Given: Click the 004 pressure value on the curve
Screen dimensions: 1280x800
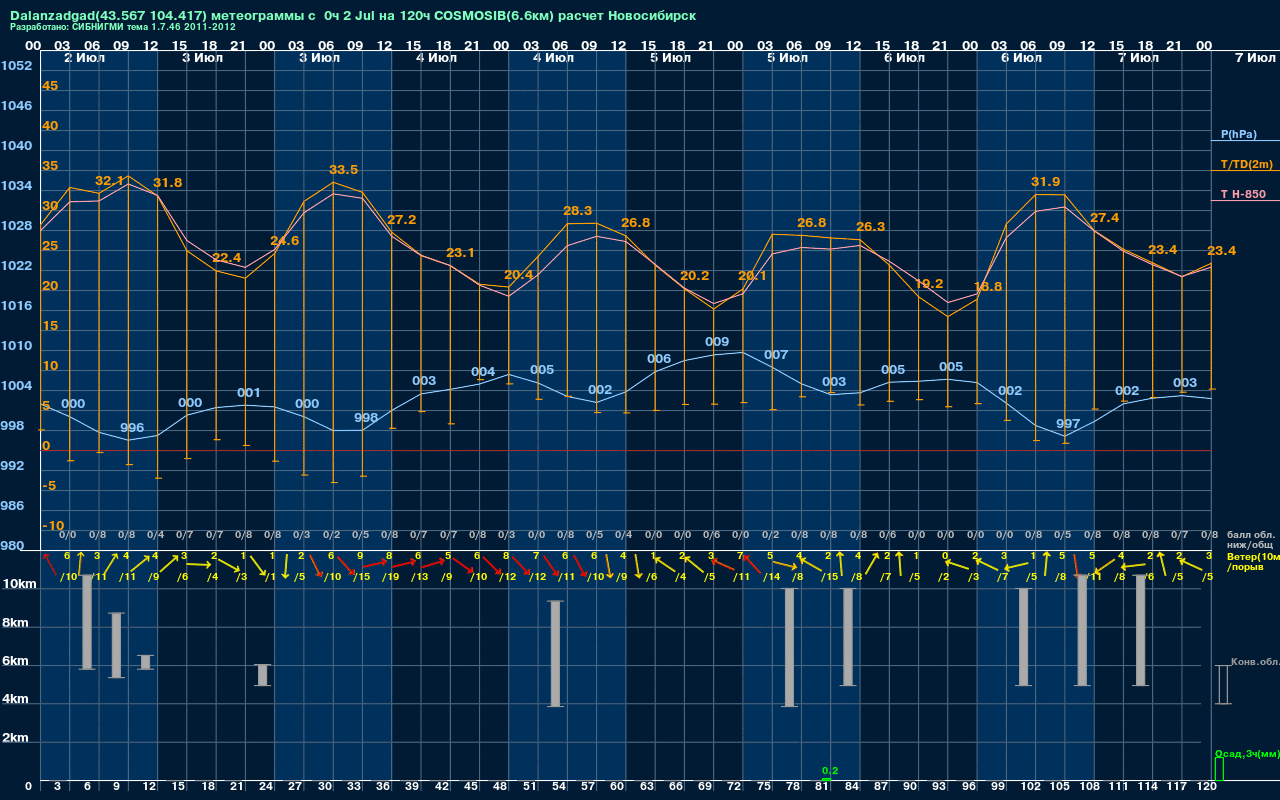Looking at the screenshot, I should pyautogui.click(x=483, y=372).
